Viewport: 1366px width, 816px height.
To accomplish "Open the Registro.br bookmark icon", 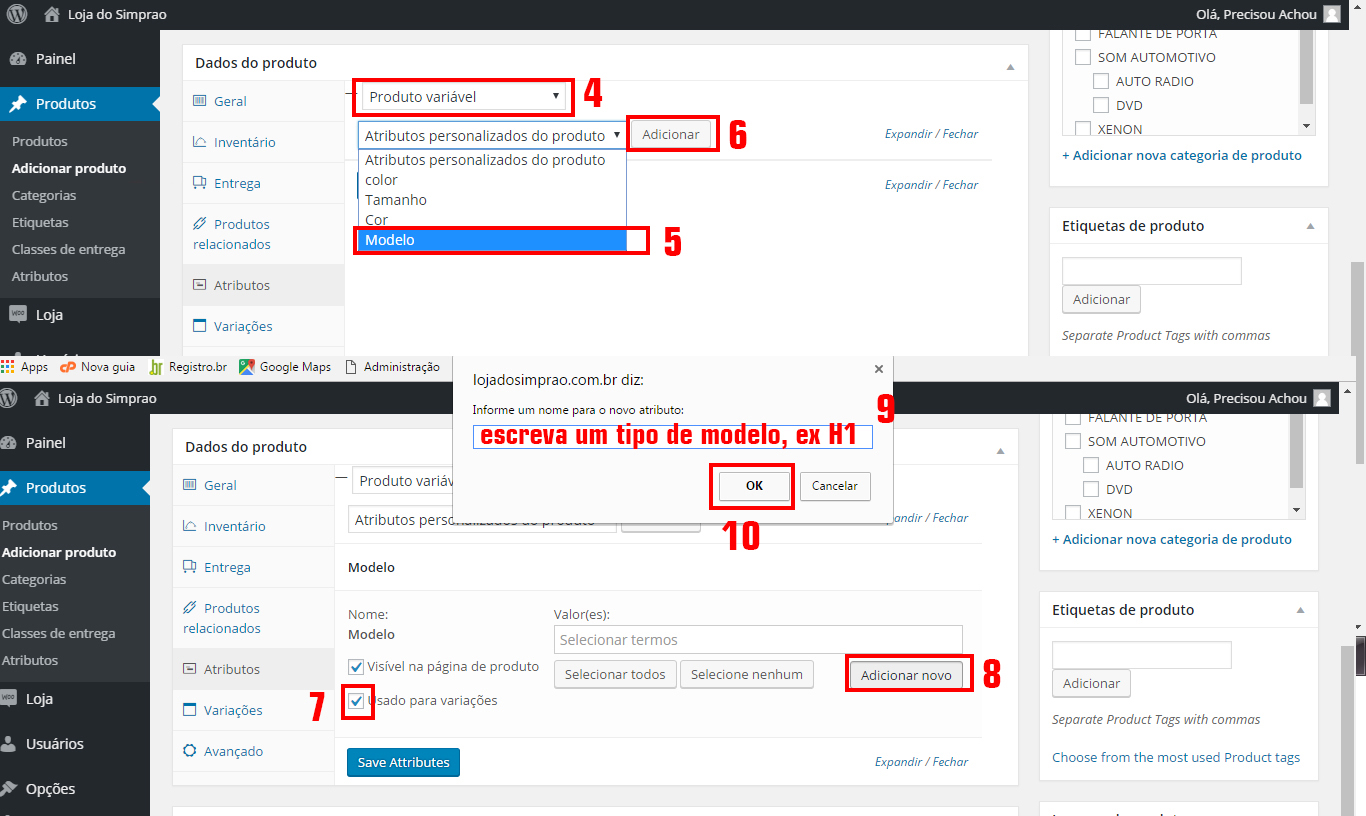I will tap(156, 367).
